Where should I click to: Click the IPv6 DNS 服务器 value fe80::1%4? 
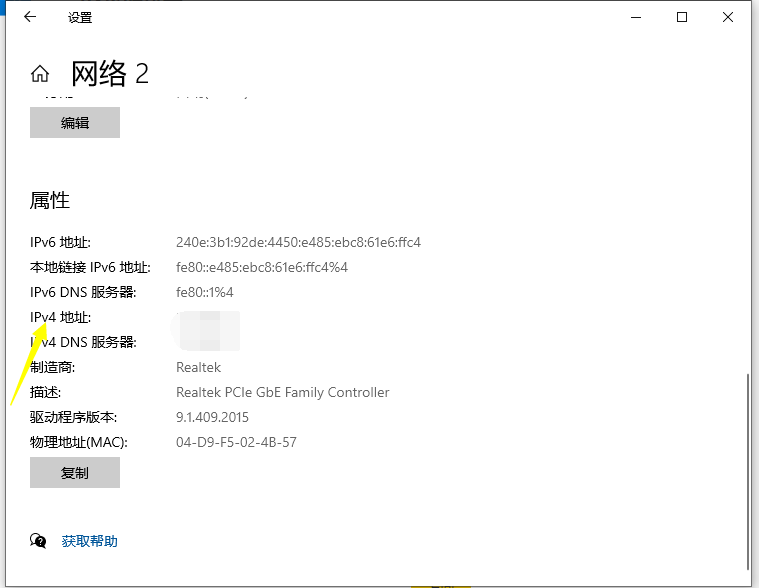204,292
